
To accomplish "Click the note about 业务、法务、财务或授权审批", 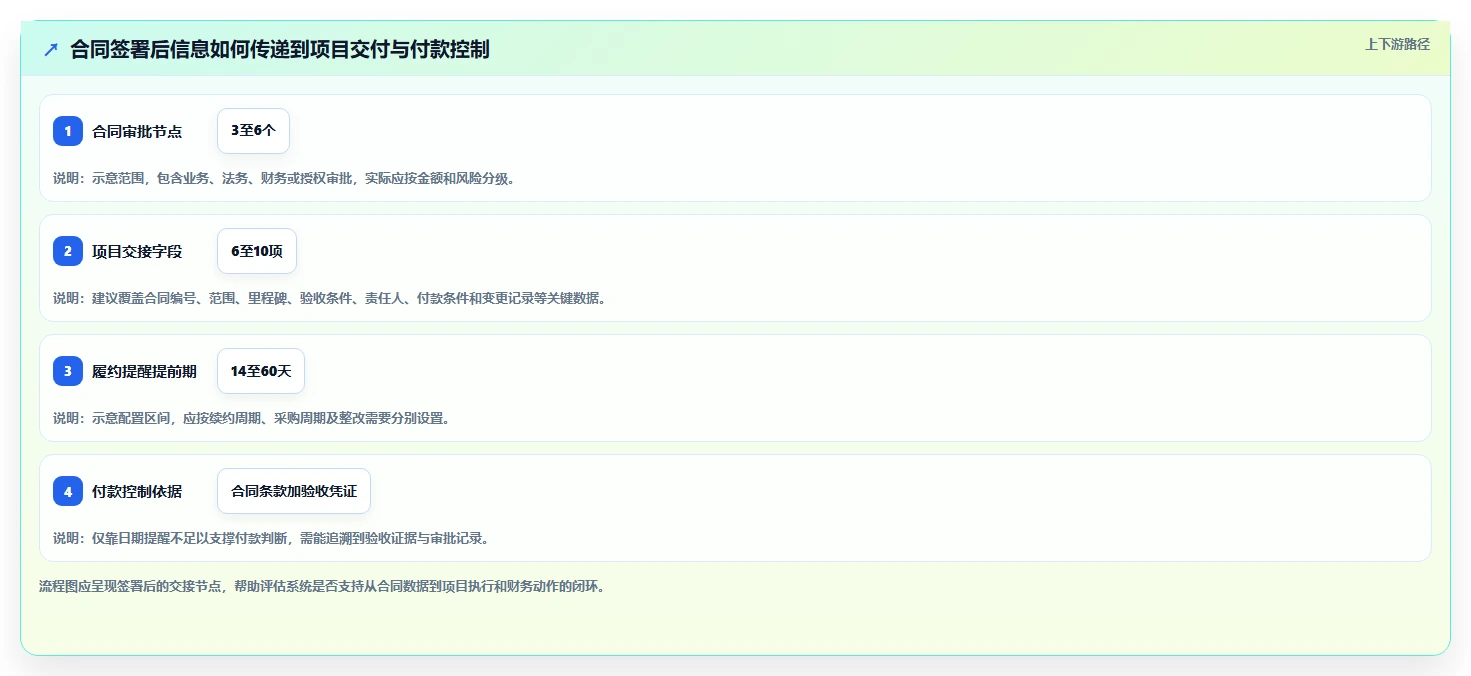I will (x=284, y=178).
